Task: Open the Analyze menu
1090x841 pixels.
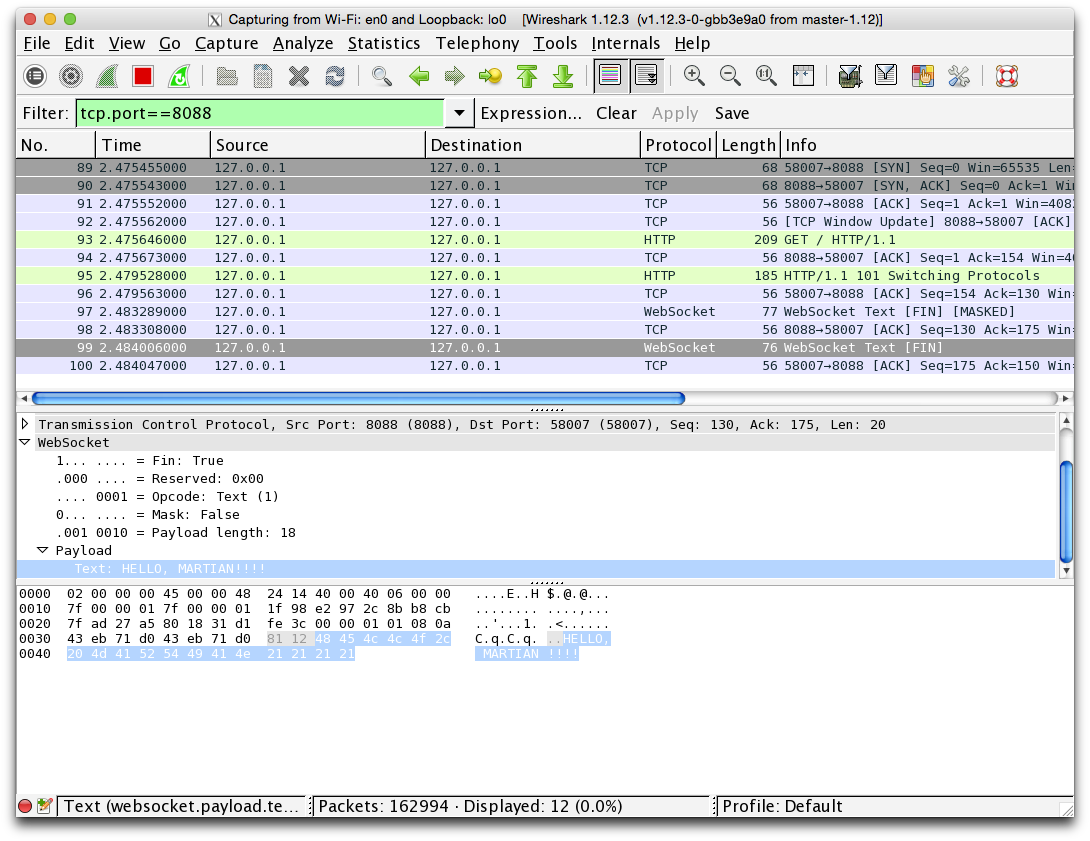Action: [303, 43]
